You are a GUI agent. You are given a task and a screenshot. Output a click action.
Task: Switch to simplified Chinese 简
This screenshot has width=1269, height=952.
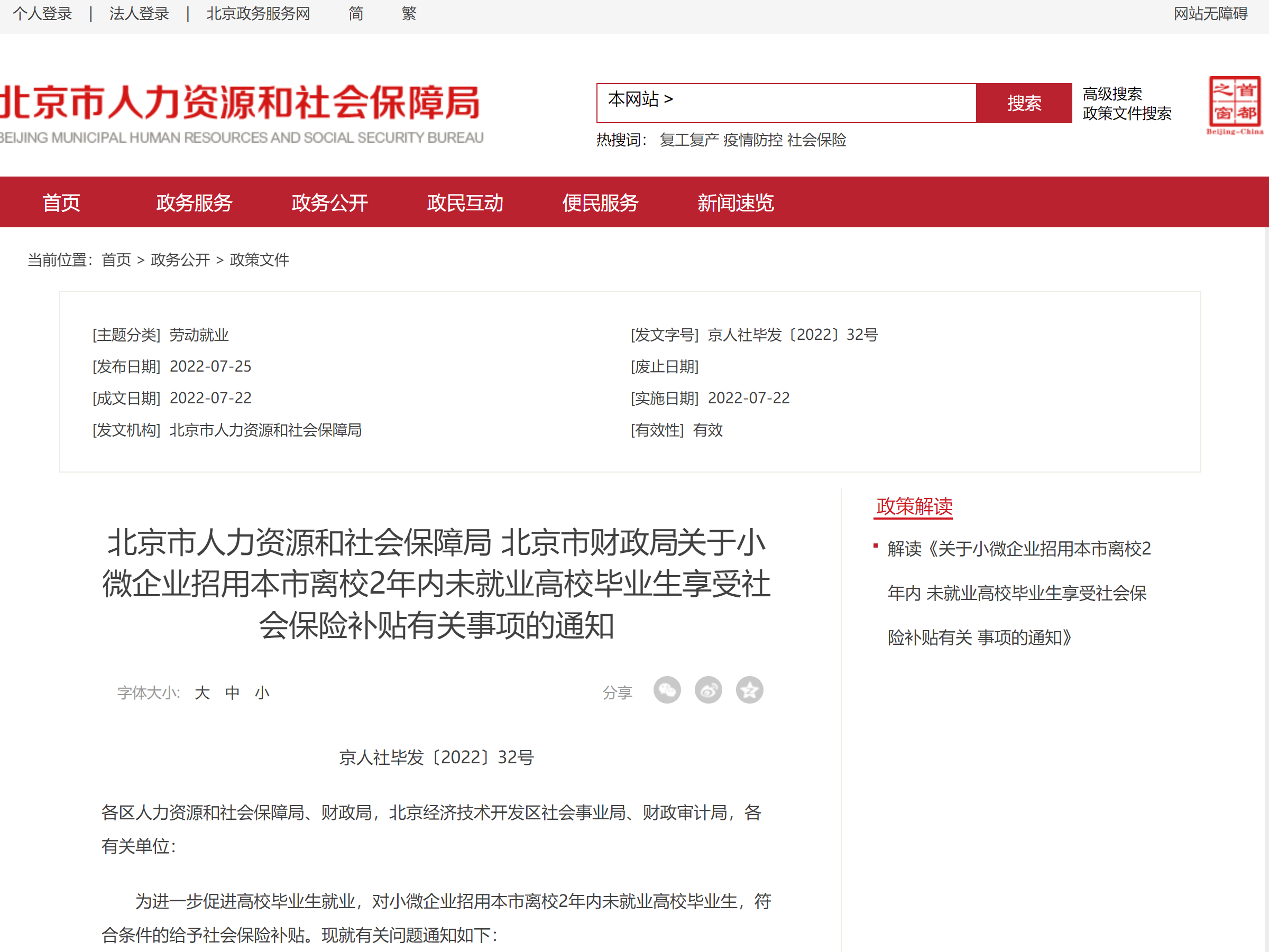coord(356,14)
